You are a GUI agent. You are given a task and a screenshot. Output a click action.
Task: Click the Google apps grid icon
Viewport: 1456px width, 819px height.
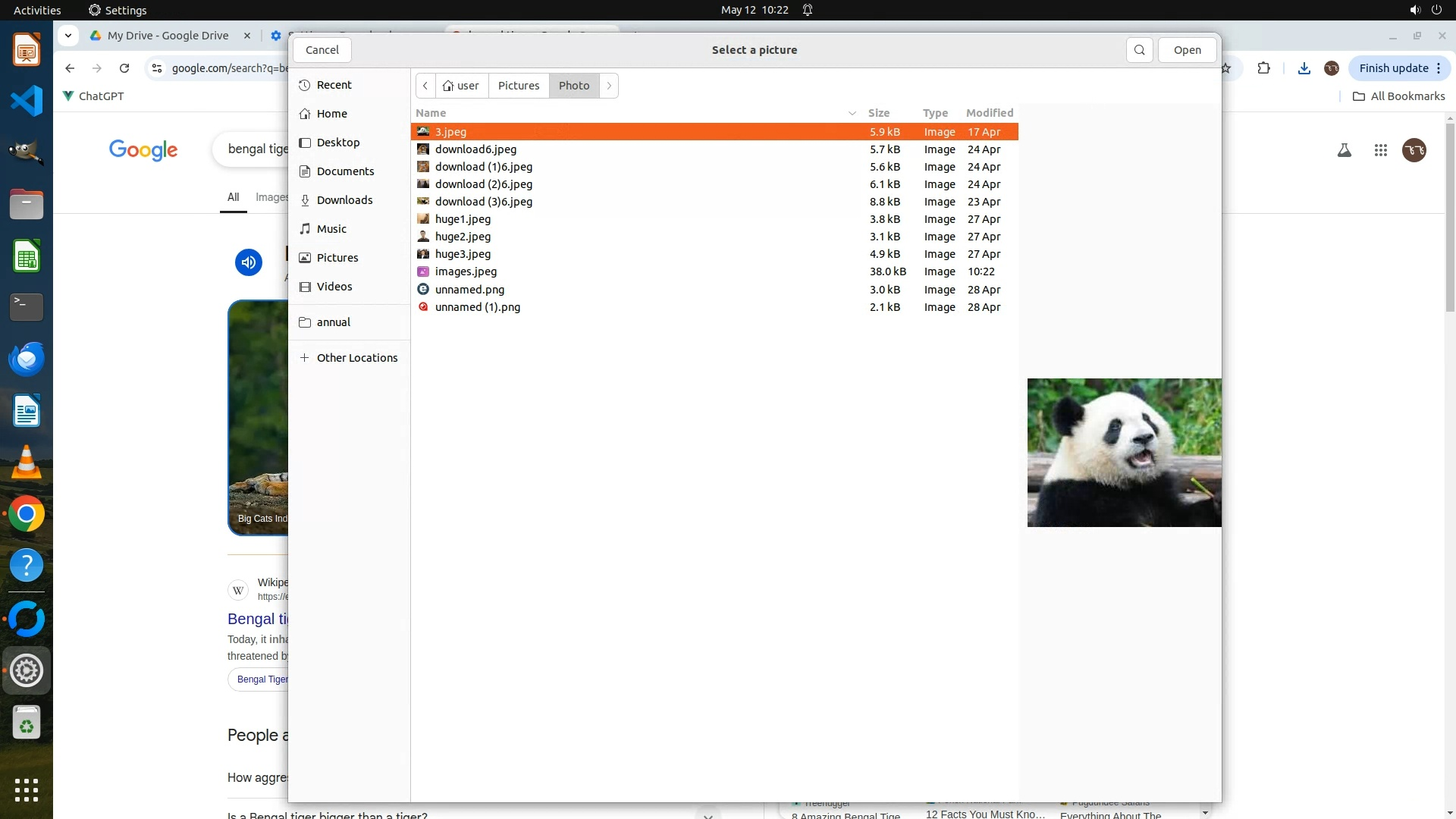pos(1380,150)
